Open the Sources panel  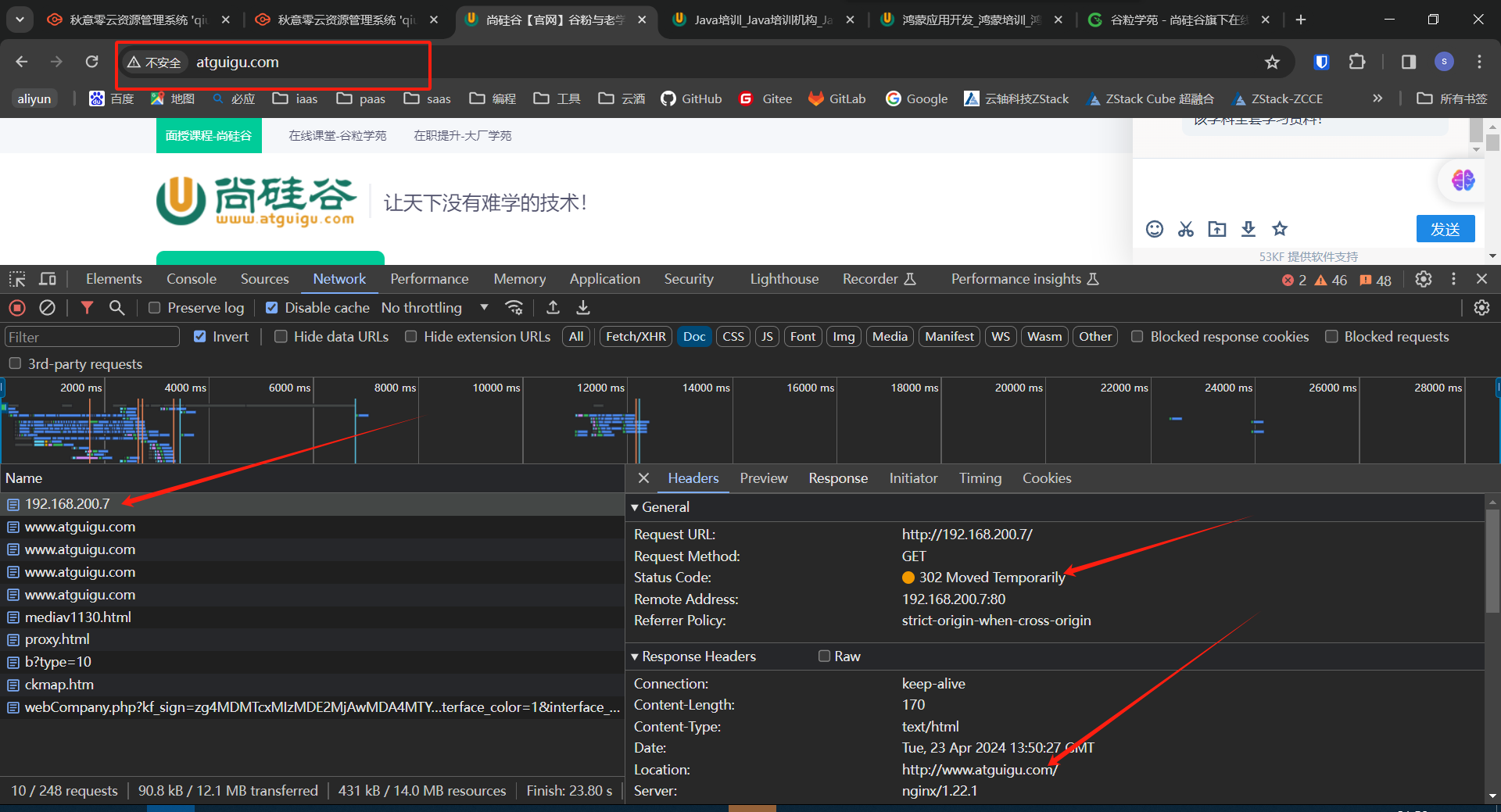click(264, 279)
